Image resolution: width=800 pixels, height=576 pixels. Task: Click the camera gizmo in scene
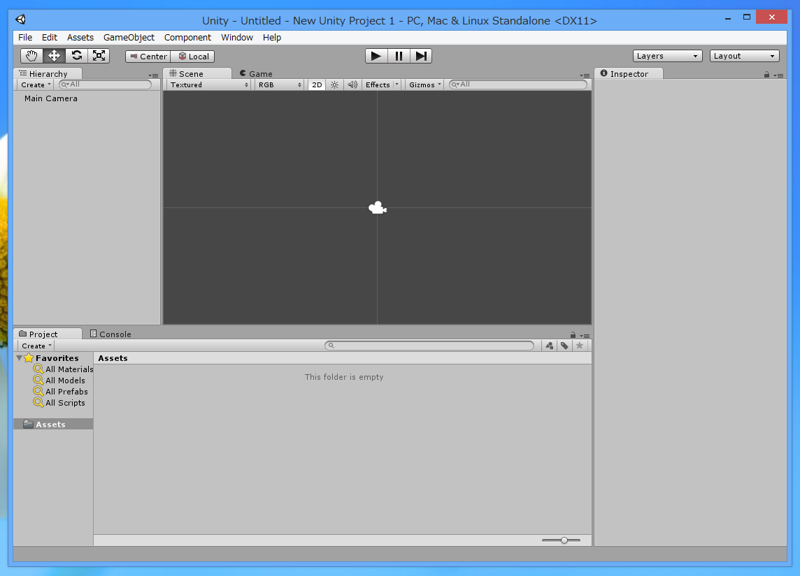click(x=378, y=208)
